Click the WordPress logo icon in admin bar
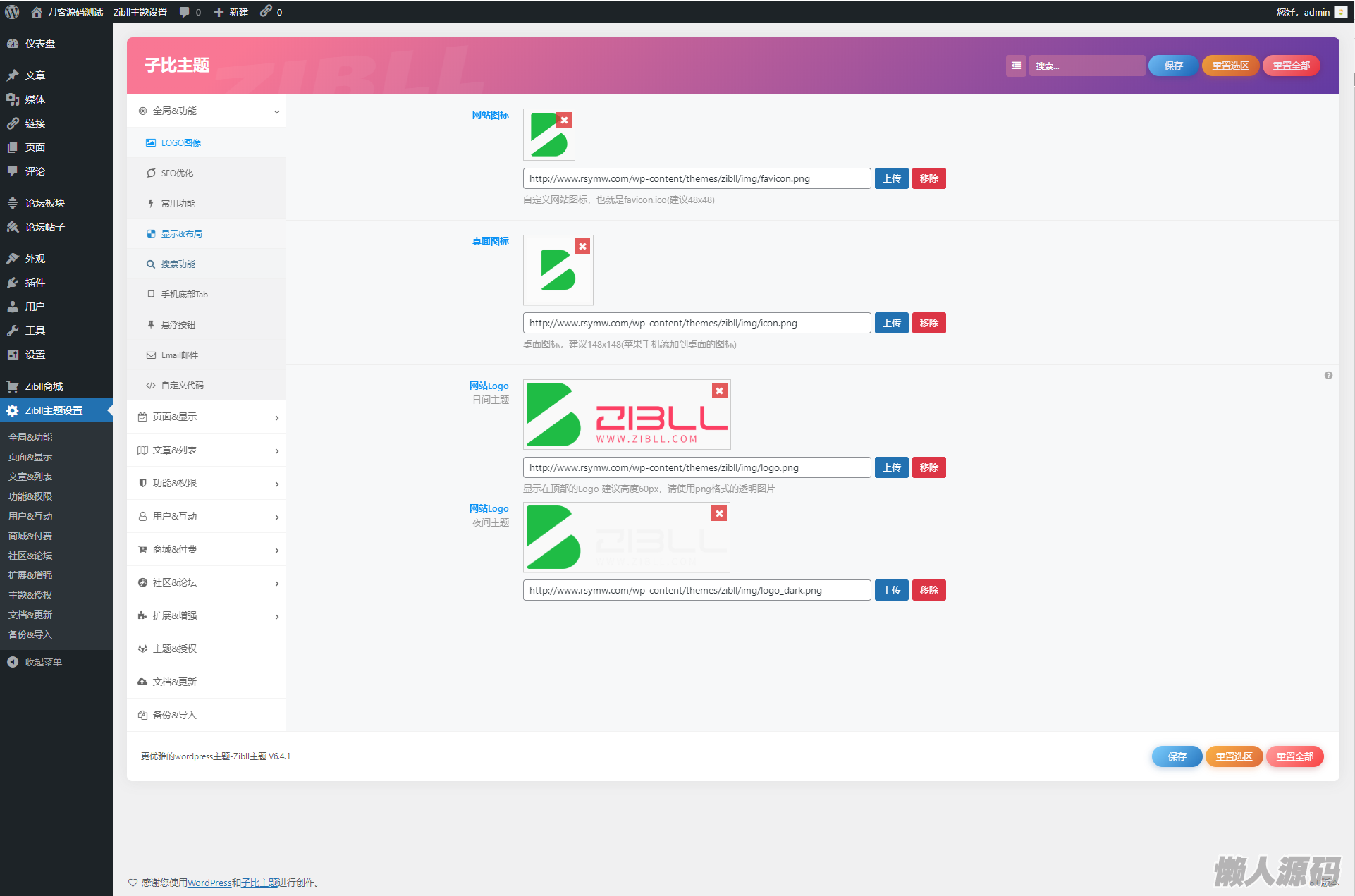This screenshot has width=1355, height=896. 12,12
